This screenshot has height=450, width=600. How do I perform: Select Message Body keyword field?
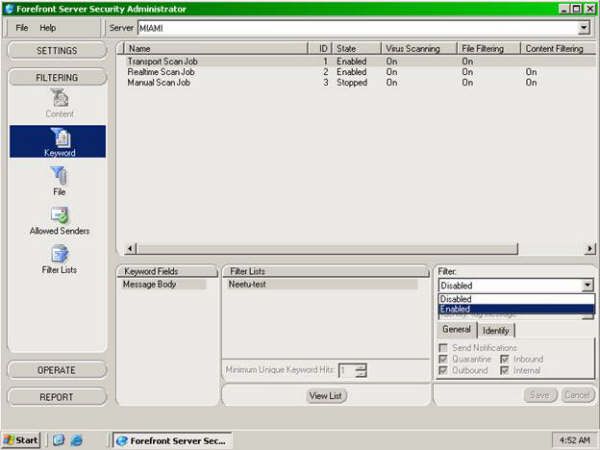point(164,284)
